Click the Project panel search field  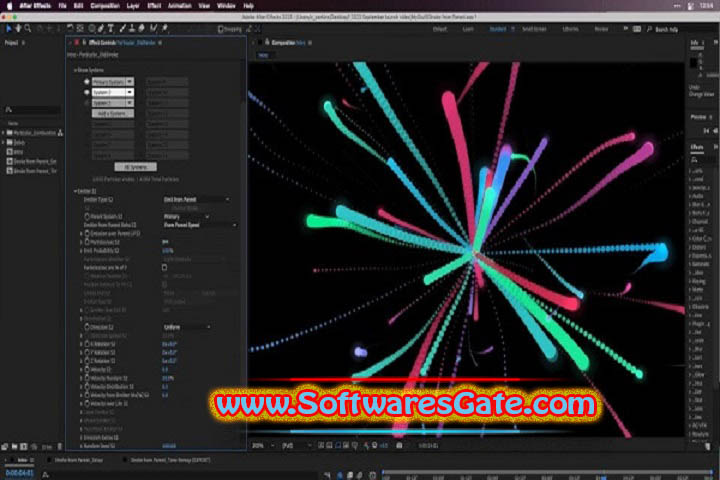click(x=33, y=109)
